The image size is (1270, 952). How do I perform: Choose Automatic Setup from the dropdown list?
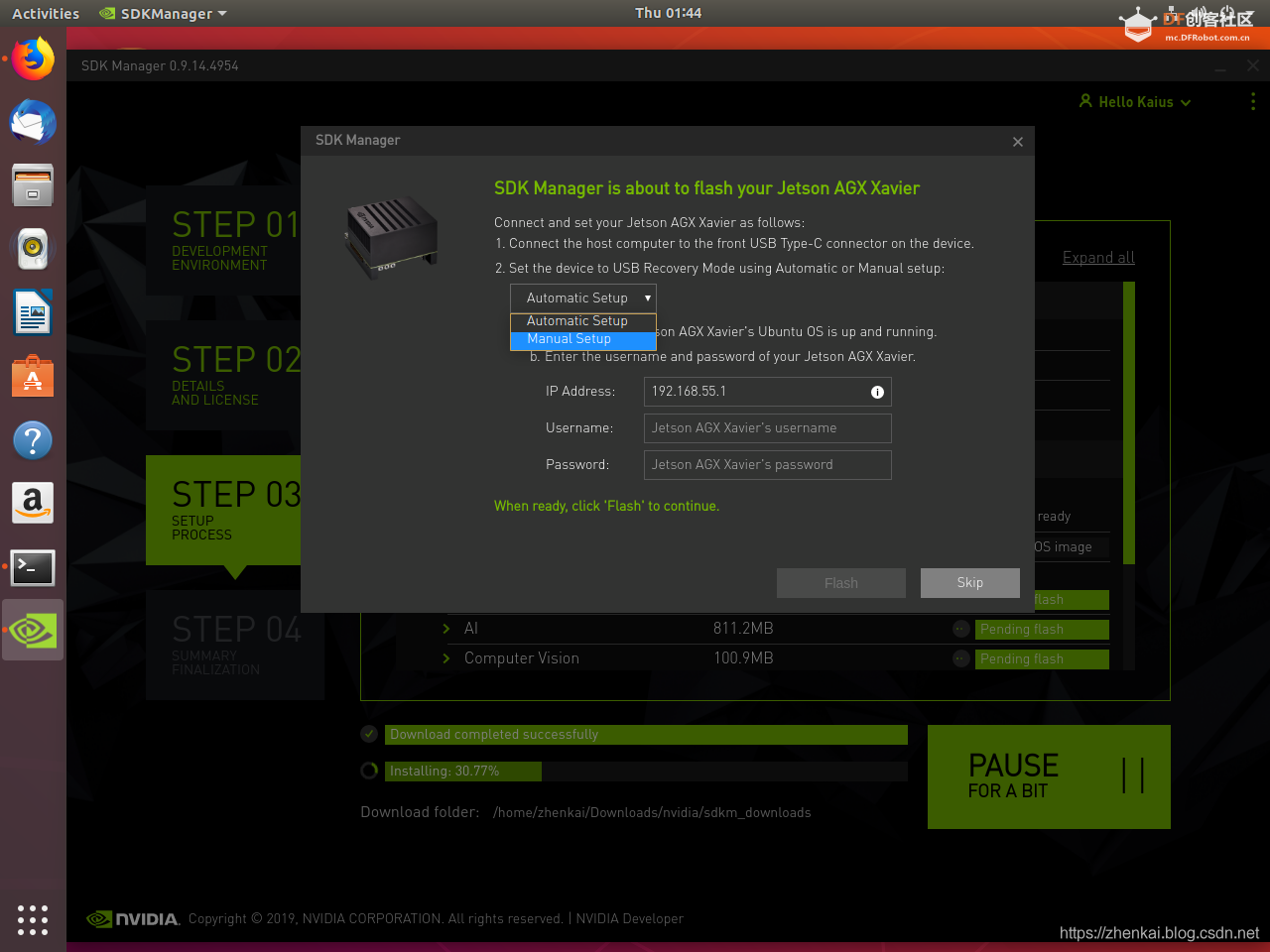[583, 321]
